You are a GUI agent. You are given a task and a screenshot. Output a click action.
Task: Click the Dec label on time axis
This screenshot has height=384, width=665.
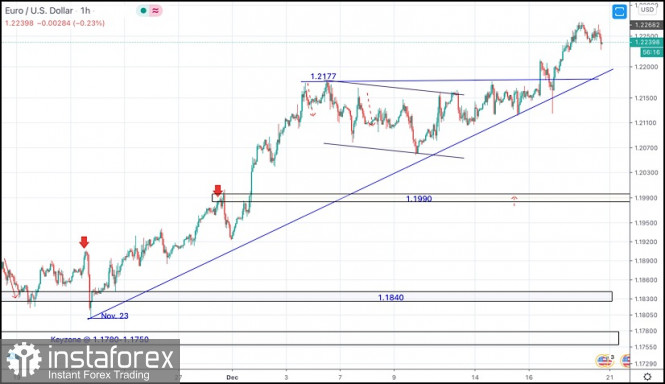click(232, 377)
